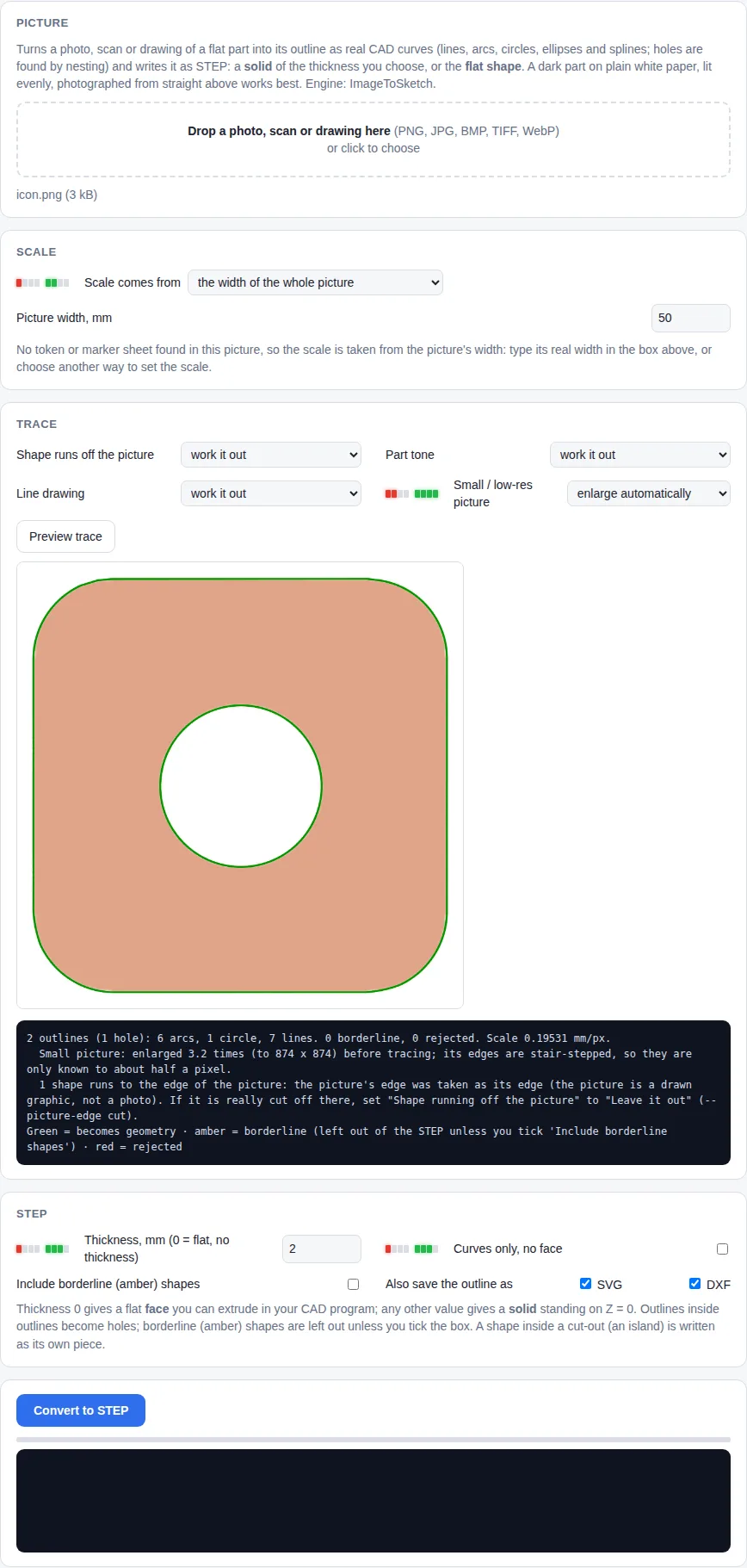Click the 'icon.png (3 kB)' file name

57,195
